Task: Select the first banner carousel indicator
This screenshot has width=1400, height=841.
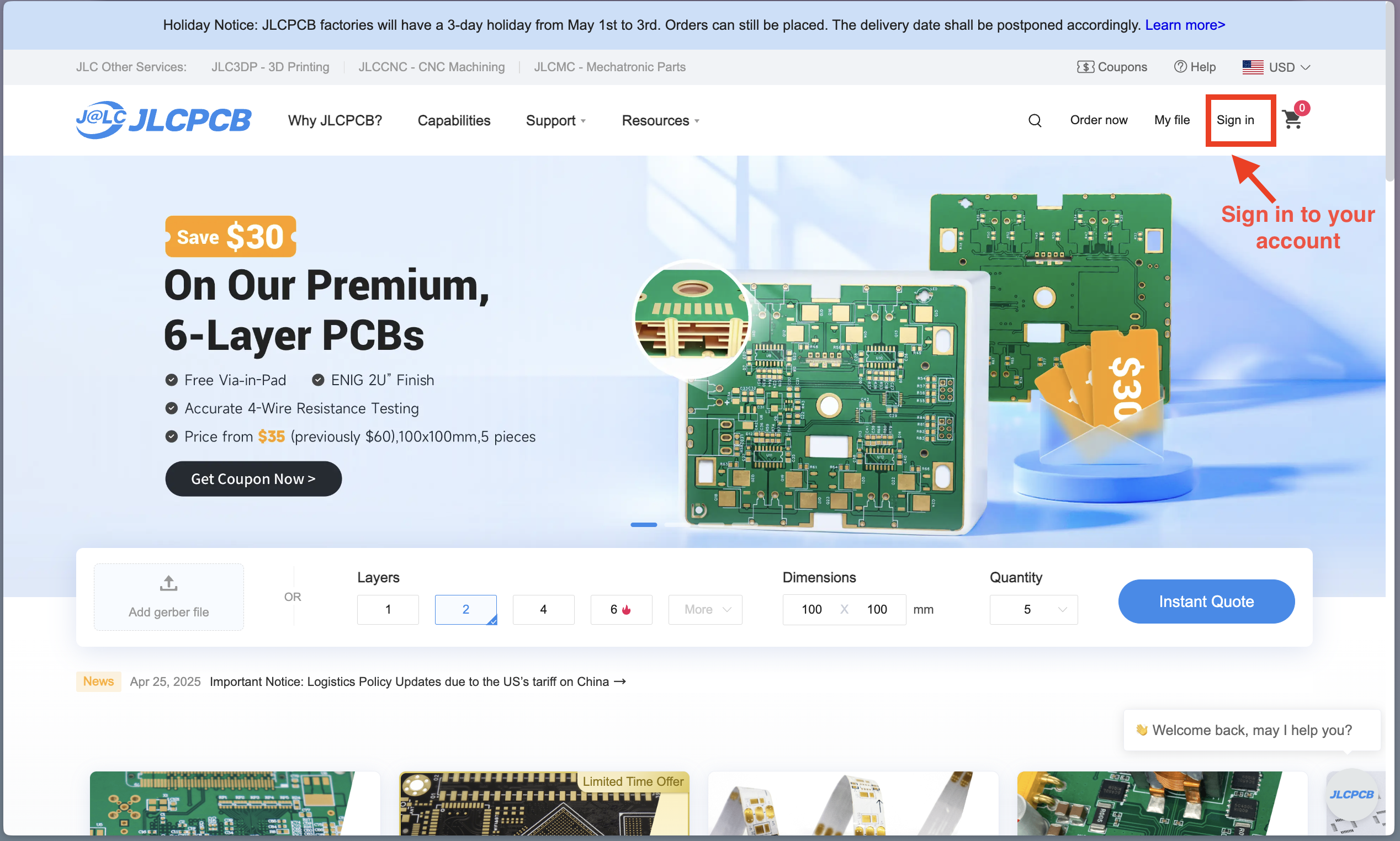Action: (644, 525)
